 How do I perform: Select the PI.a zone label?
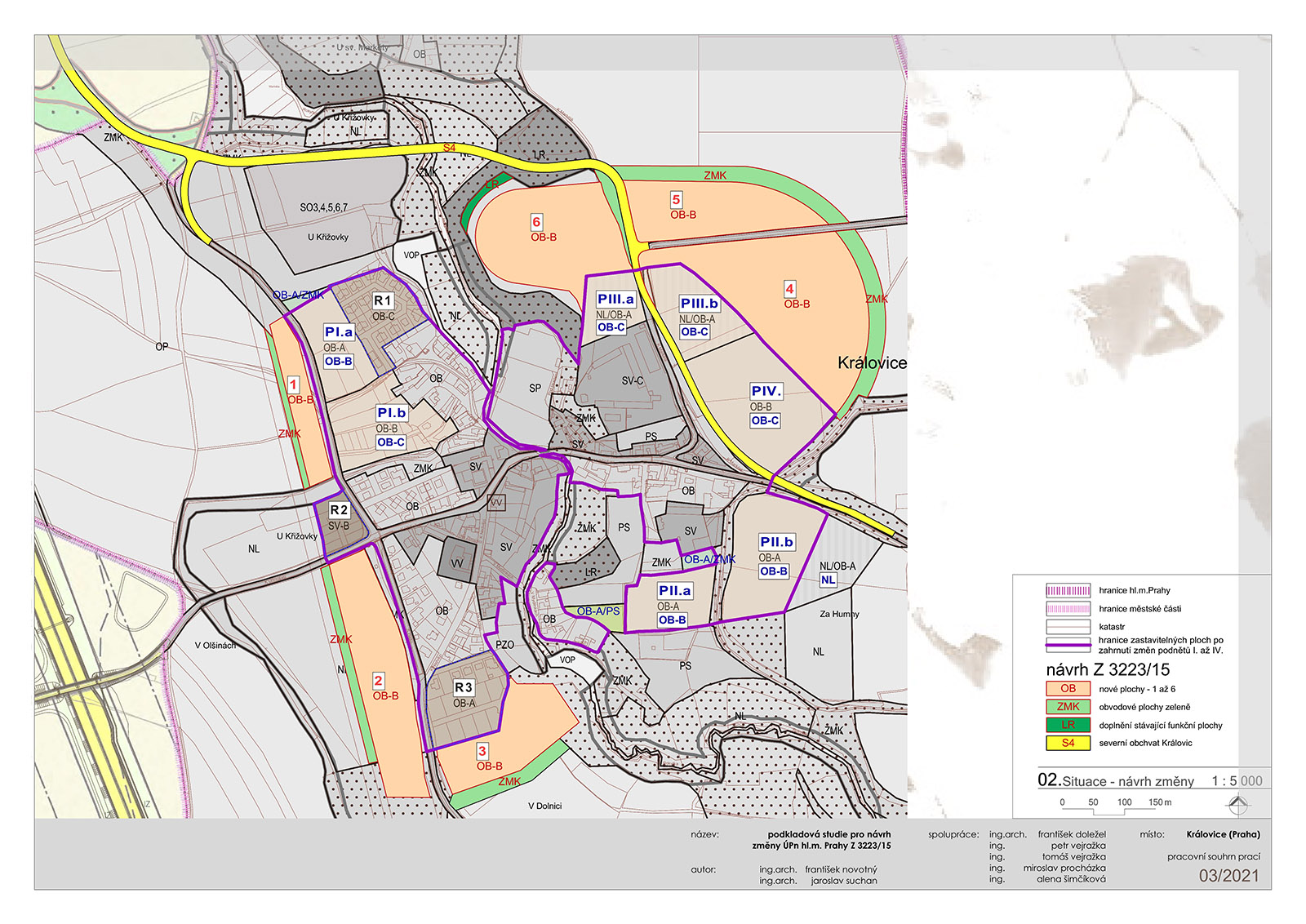(x=339, y=332)
